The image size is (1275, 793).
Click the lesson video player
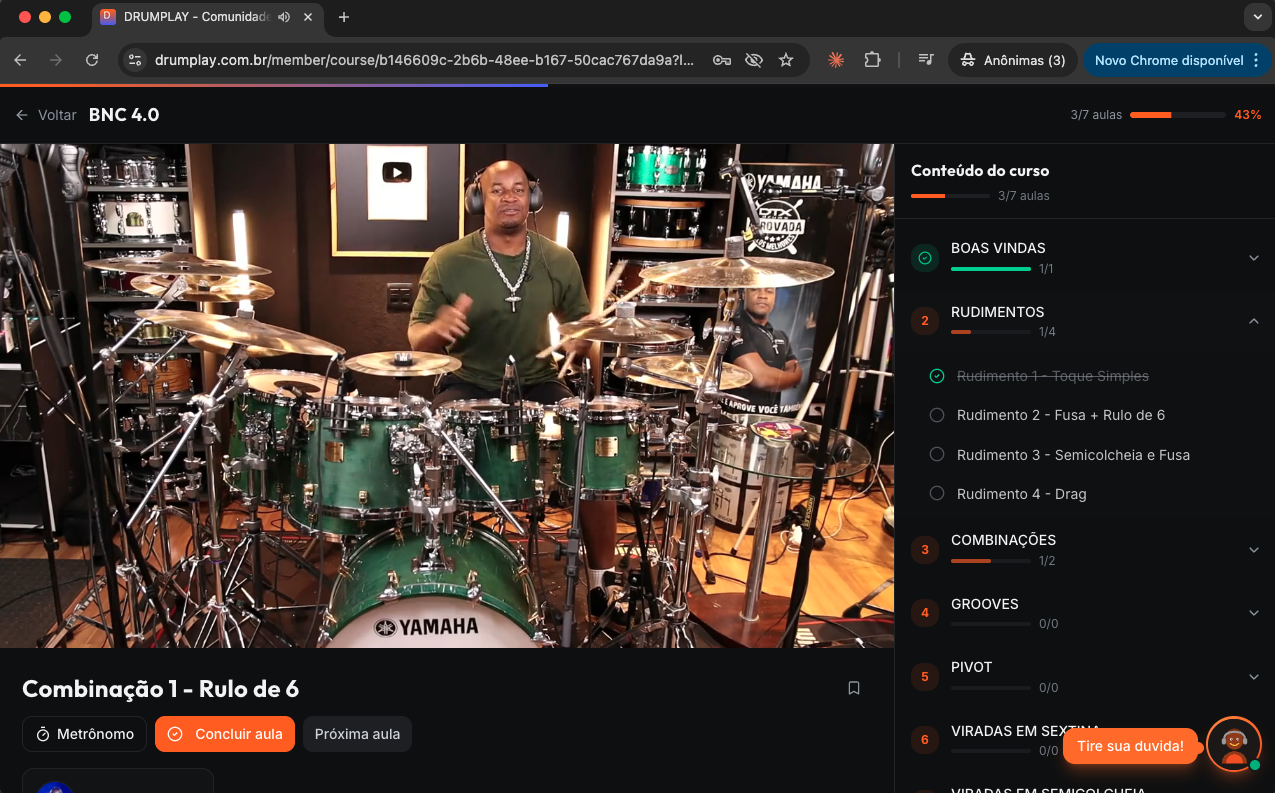[x=447, y=396]
